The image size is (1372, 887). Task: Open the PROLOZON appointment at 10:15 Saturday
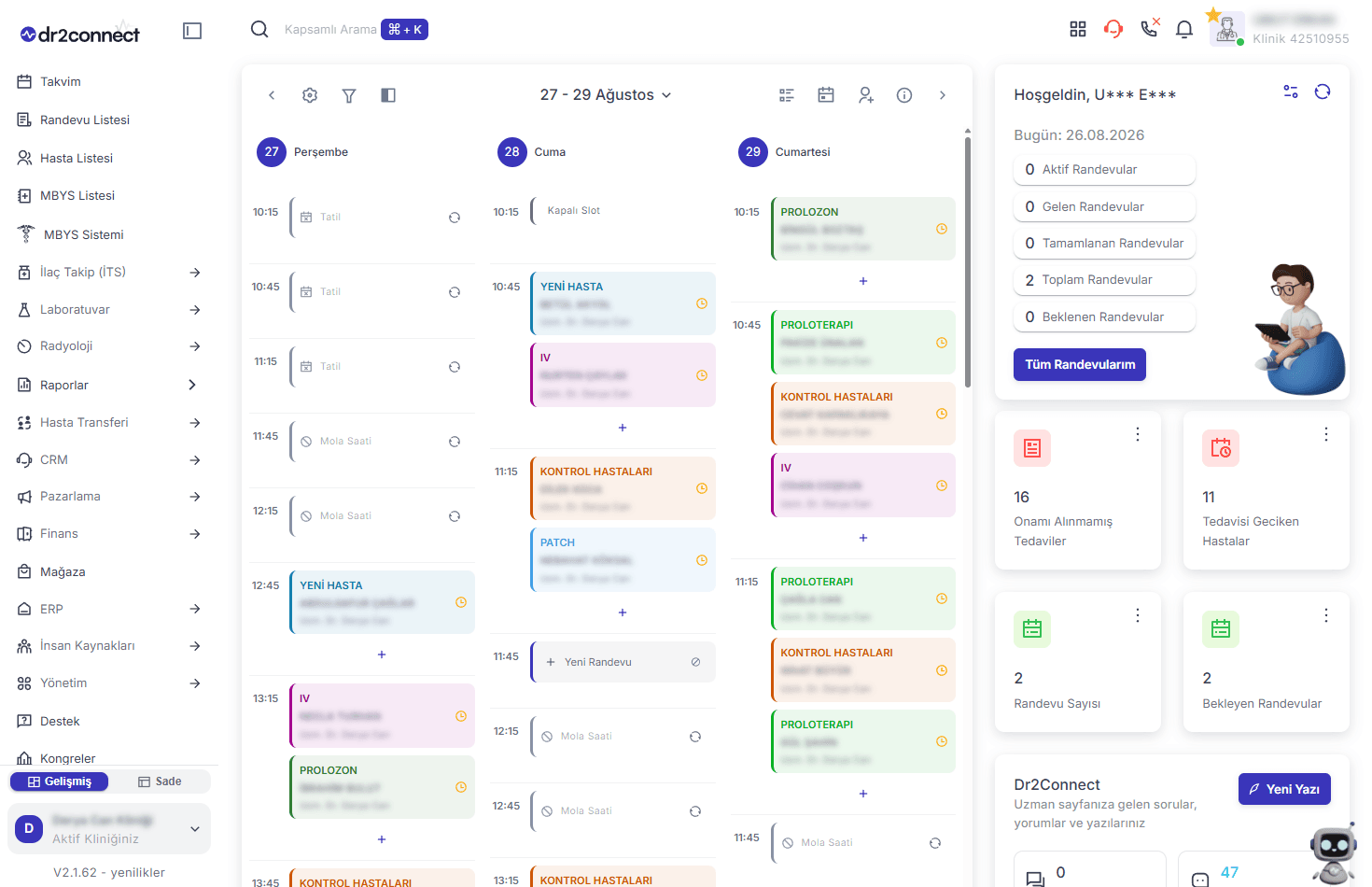[x=863, y=229]
